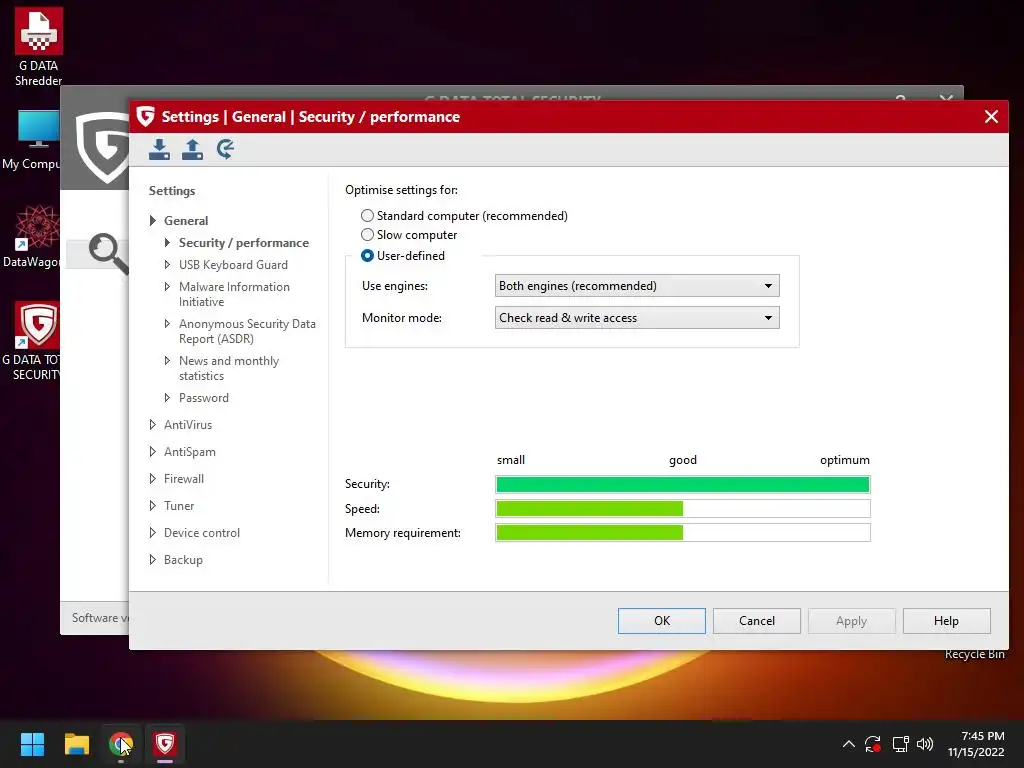Click the OK button
This screenshot has width=1024, height=768.
[x=662, y=620]
